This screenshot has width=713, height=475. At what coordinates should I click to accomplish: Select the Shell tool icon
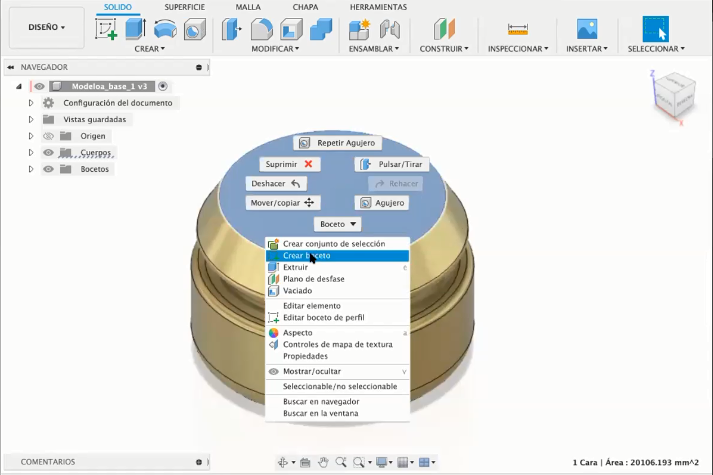click(x=291, y=30)
